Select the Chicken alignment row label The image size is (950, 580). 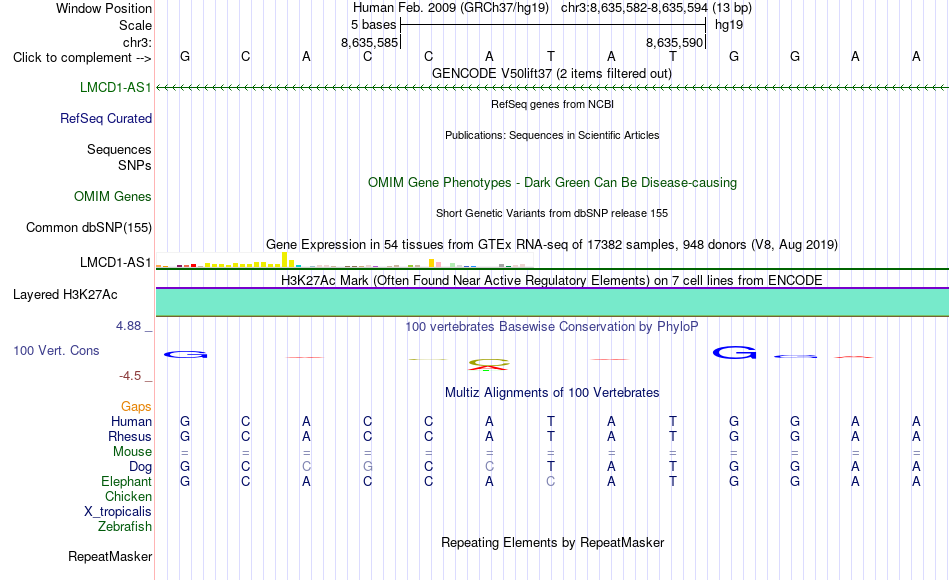128,496
